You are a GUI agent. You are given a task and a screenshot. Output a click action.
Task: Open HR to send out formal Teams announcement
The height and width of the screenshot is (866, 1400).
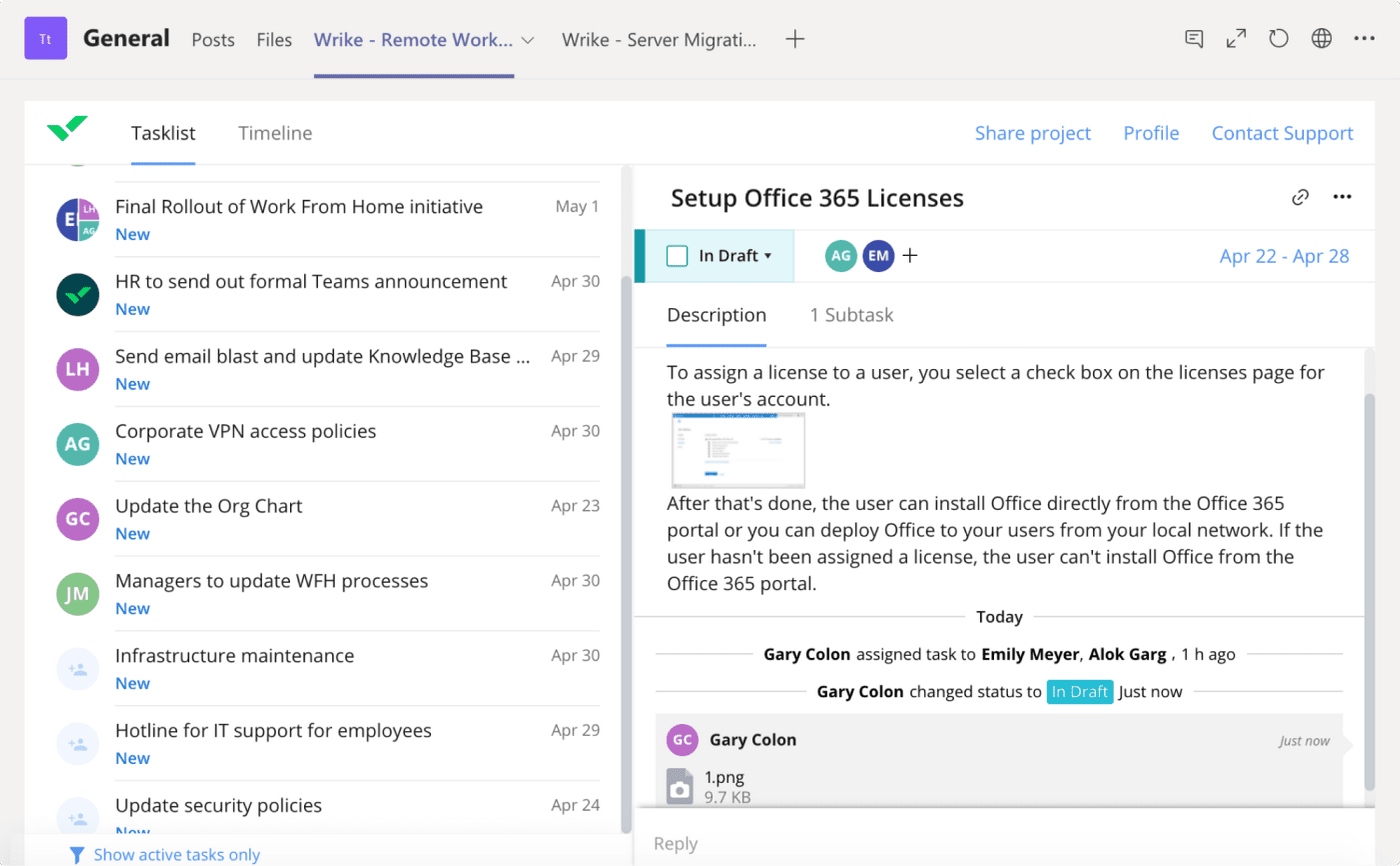(x=311, y=282)
